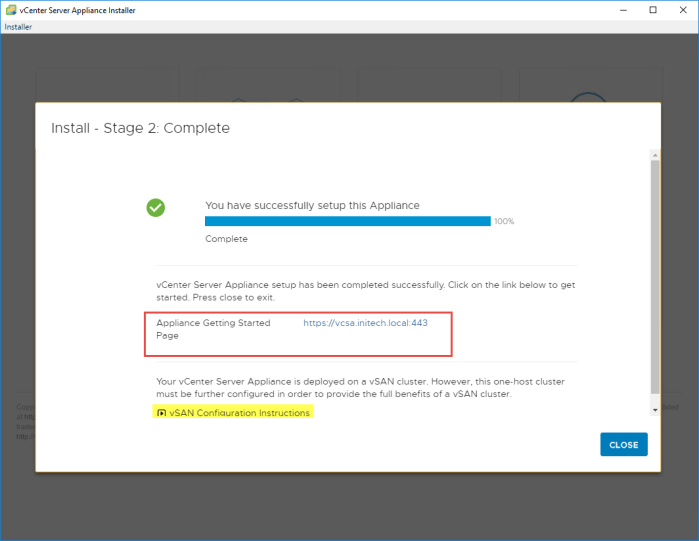The height and width of the screenshot is (541, 699).
Task: Click the dialog's vertical scrollbar thumb
Action: click(x=655, y=275)
